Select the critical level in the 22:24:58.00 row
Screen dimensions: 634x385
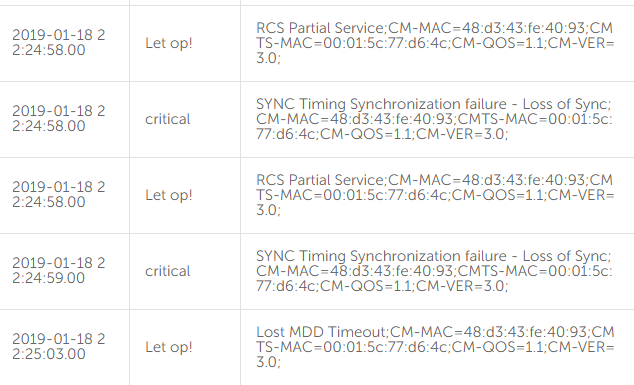tap(167, 119)
